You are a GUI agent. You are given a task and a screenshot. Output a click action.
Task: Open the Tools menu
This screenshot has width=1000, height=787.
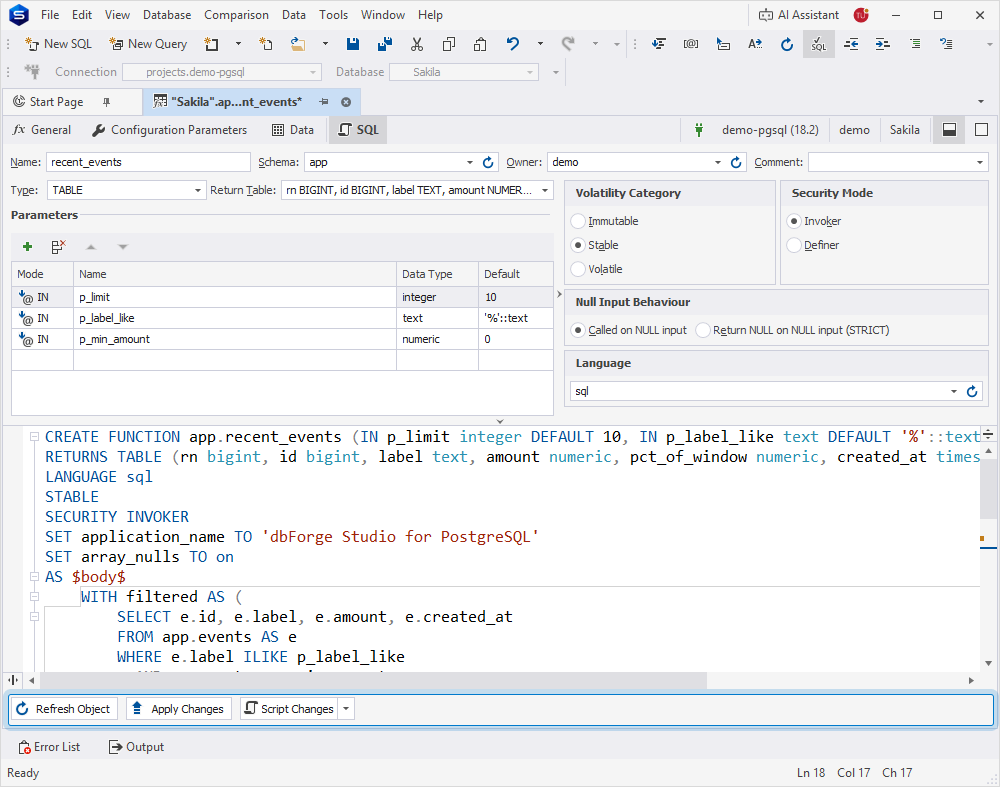[x=334, y=15]
